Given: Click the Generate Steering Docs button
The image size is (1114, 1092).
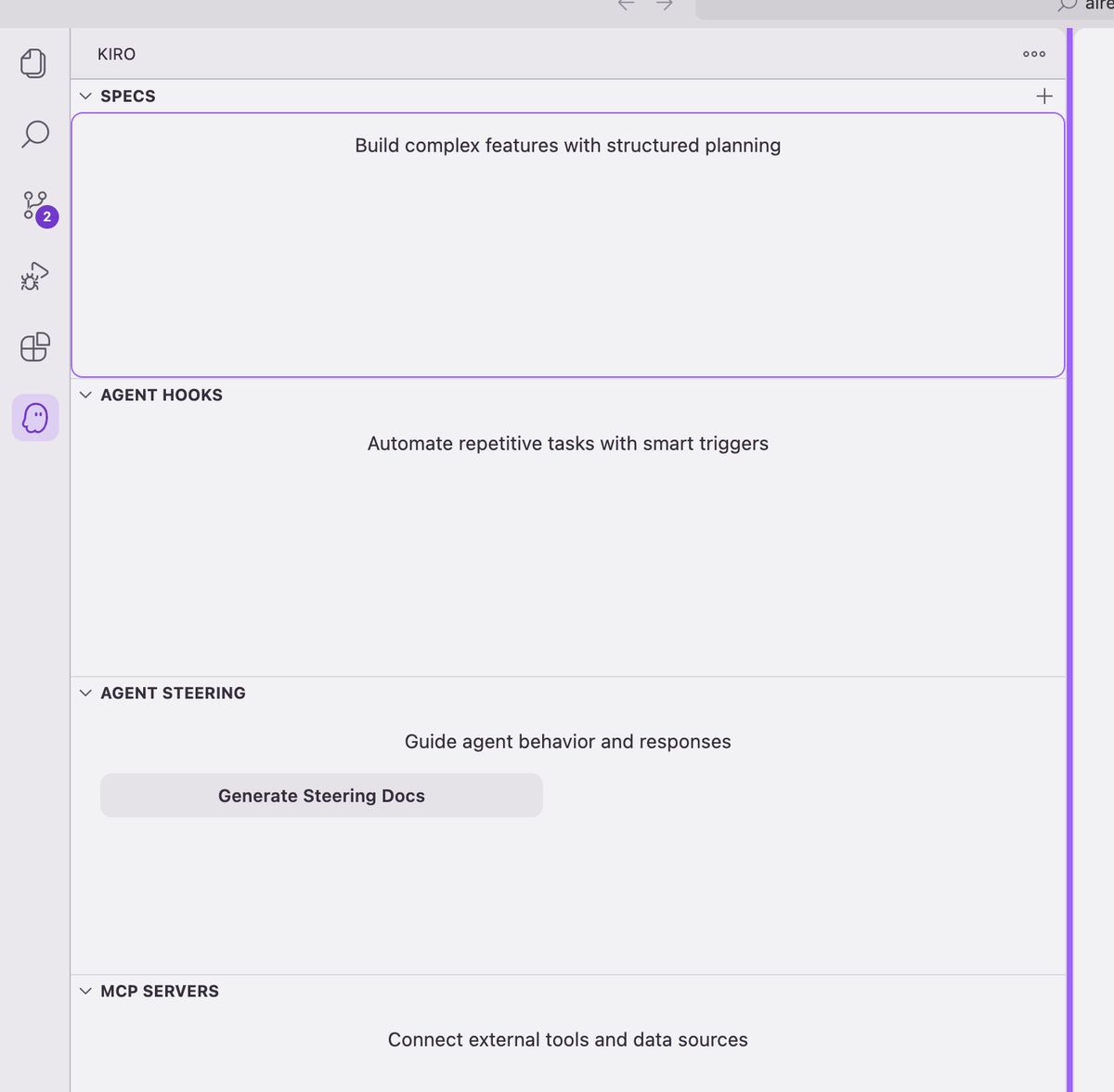Looking at the screenshot, I should (x=321, y=795).
